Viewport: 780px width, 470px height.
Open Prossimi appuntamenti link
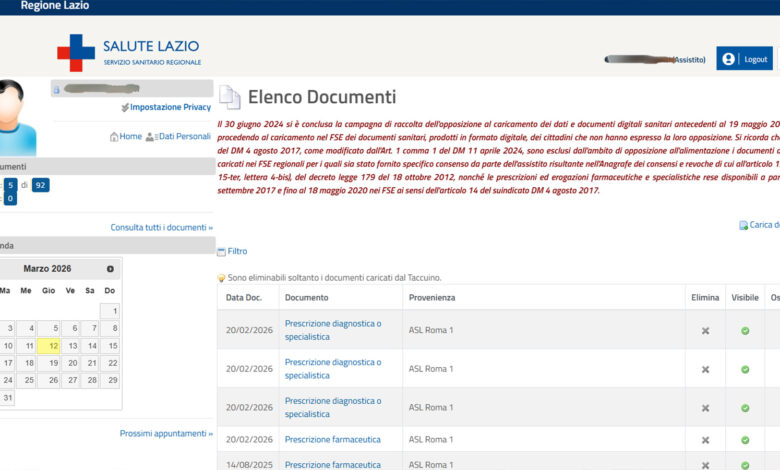(166, 434)
